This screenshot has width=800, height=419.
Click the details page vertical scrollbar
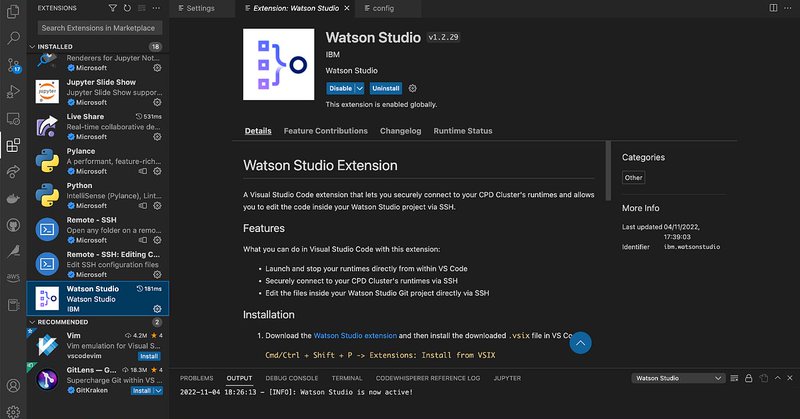coord(608,171)
